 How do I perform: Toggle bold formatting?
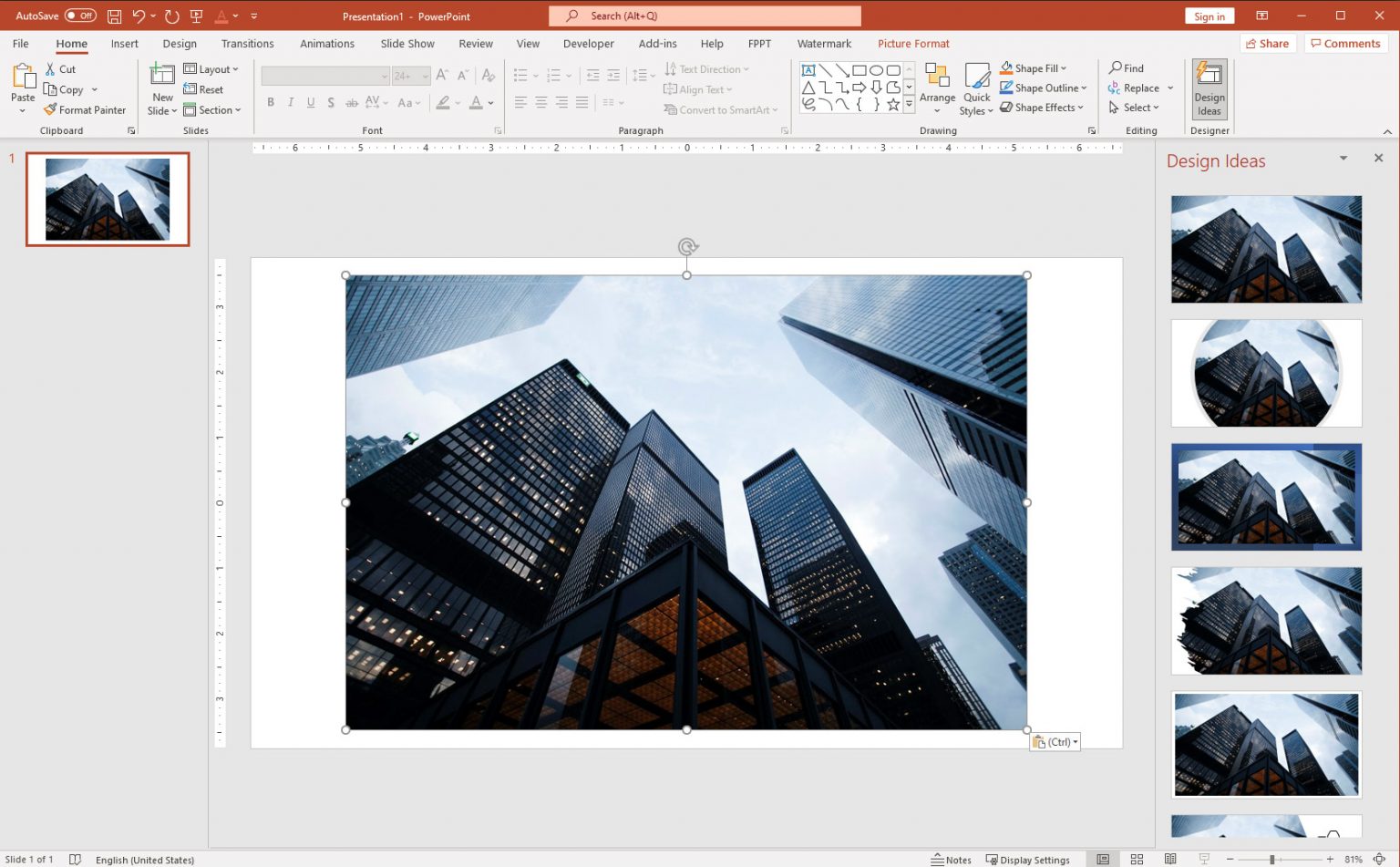click(x=270, y=102)
